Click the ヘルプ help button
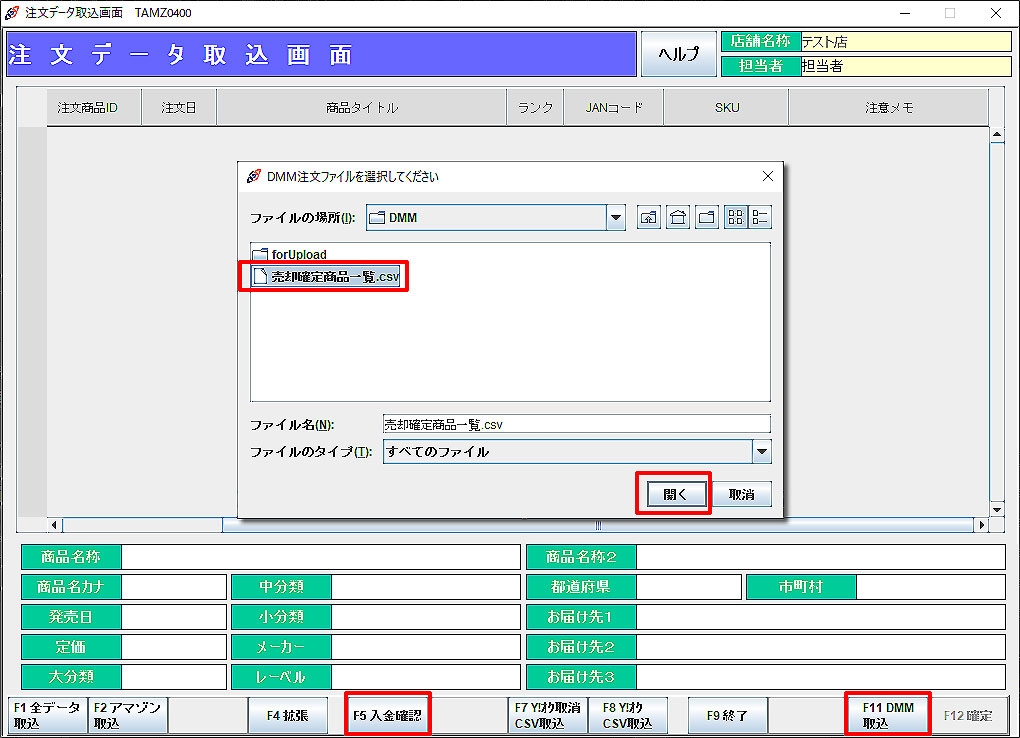The image size is (1020, 738). pyautogui.click(x=678, y=54)
